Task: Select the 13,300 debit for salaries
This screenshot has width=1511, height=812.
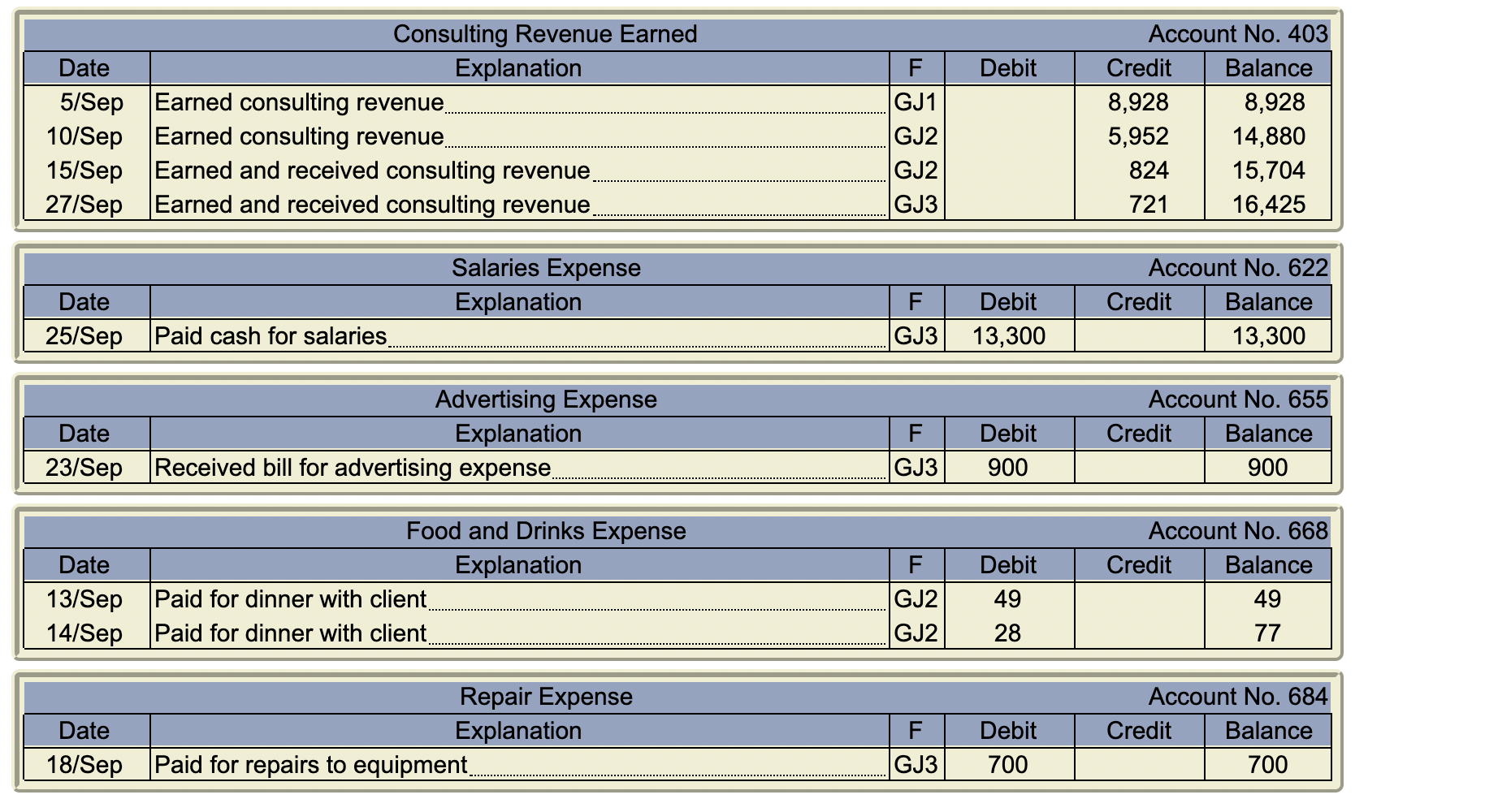Action: [x=1007, y=335]
